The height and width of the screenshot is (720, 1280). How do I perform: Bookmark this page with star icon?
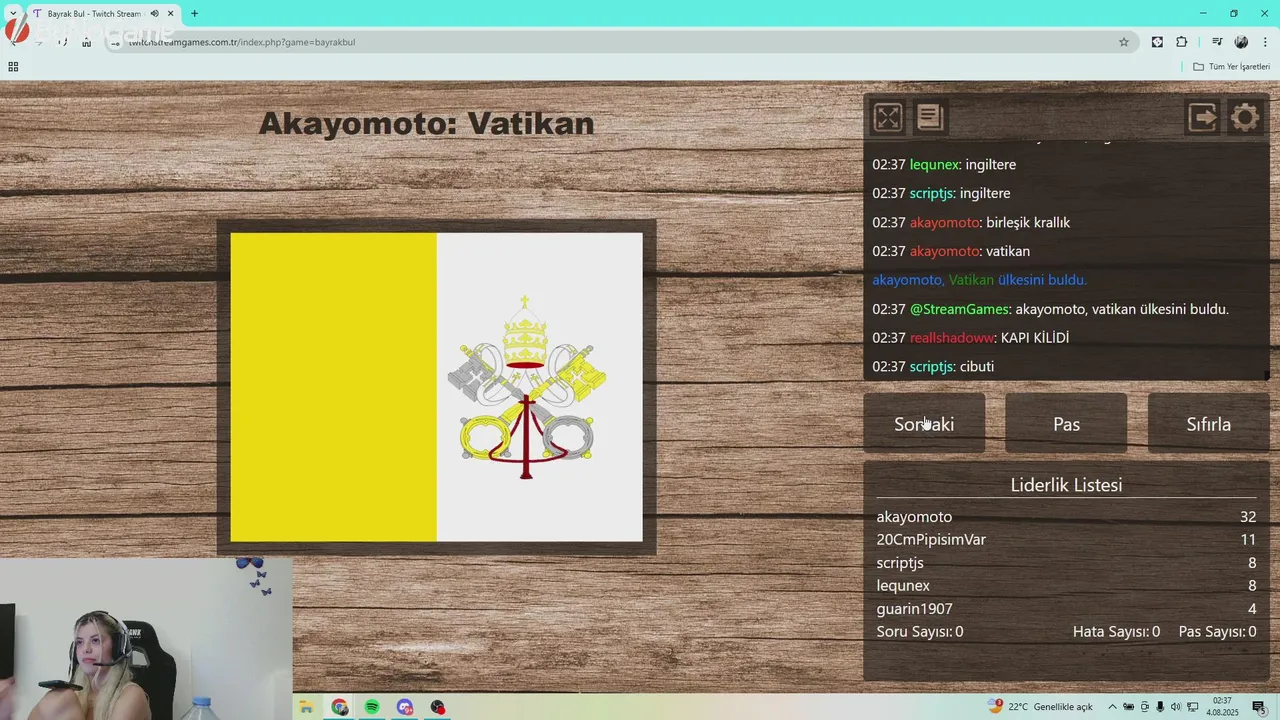click(x=1124, y=42)
